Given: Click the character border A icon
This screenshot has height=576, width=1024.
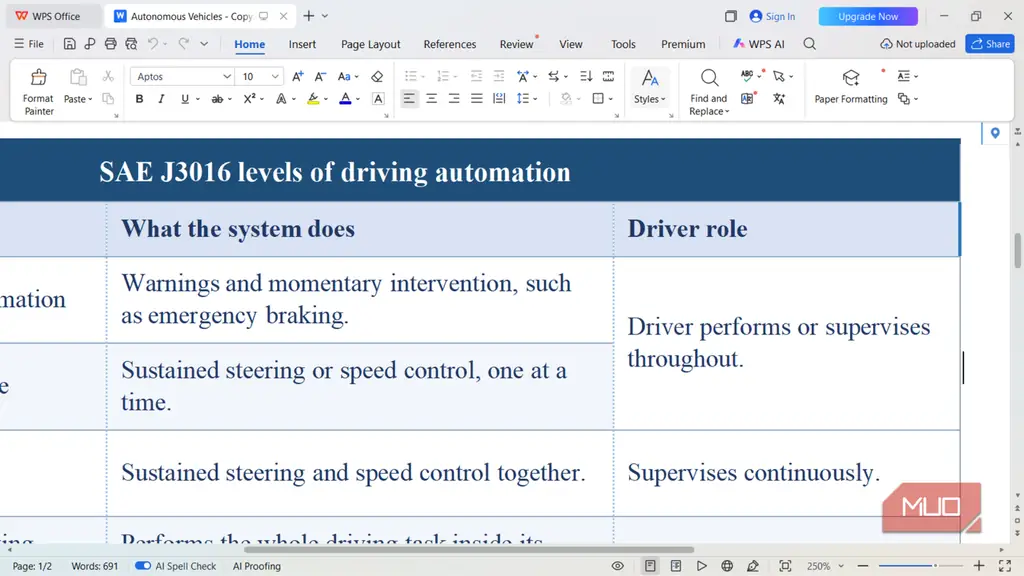Looking at the screenshot, I should (378, 99).
